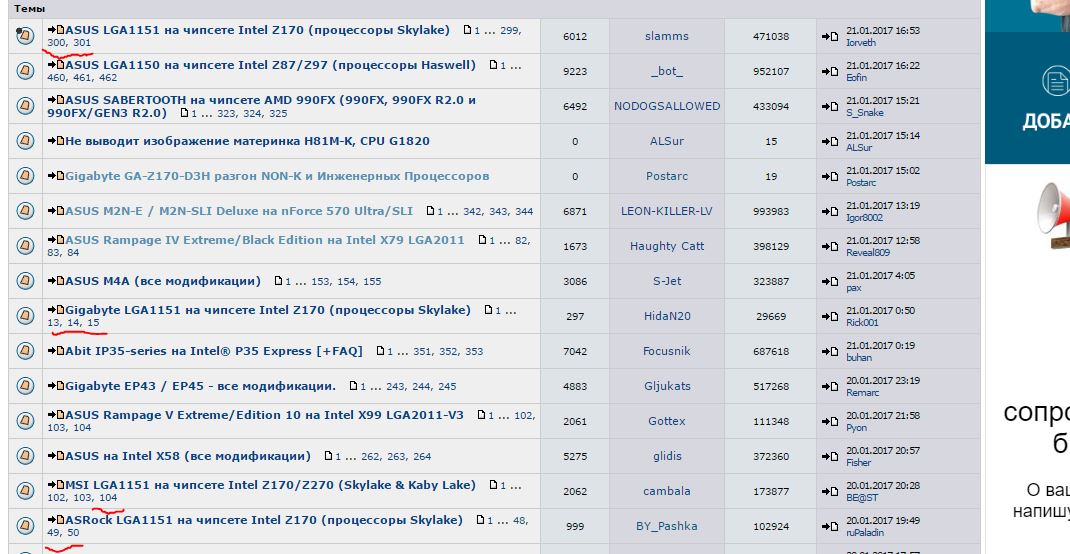The width and height of the screenshot is (1070, 554).
Task: Click topic status icon for ASUS на Intel X58 row
Action: click(25, 456)
